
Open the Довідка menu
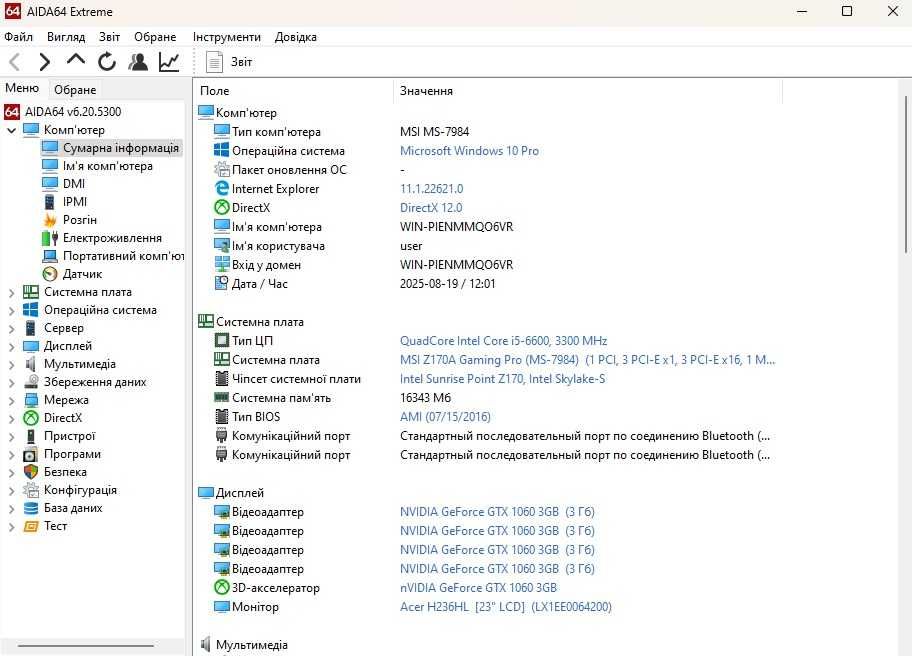point(295,37)
